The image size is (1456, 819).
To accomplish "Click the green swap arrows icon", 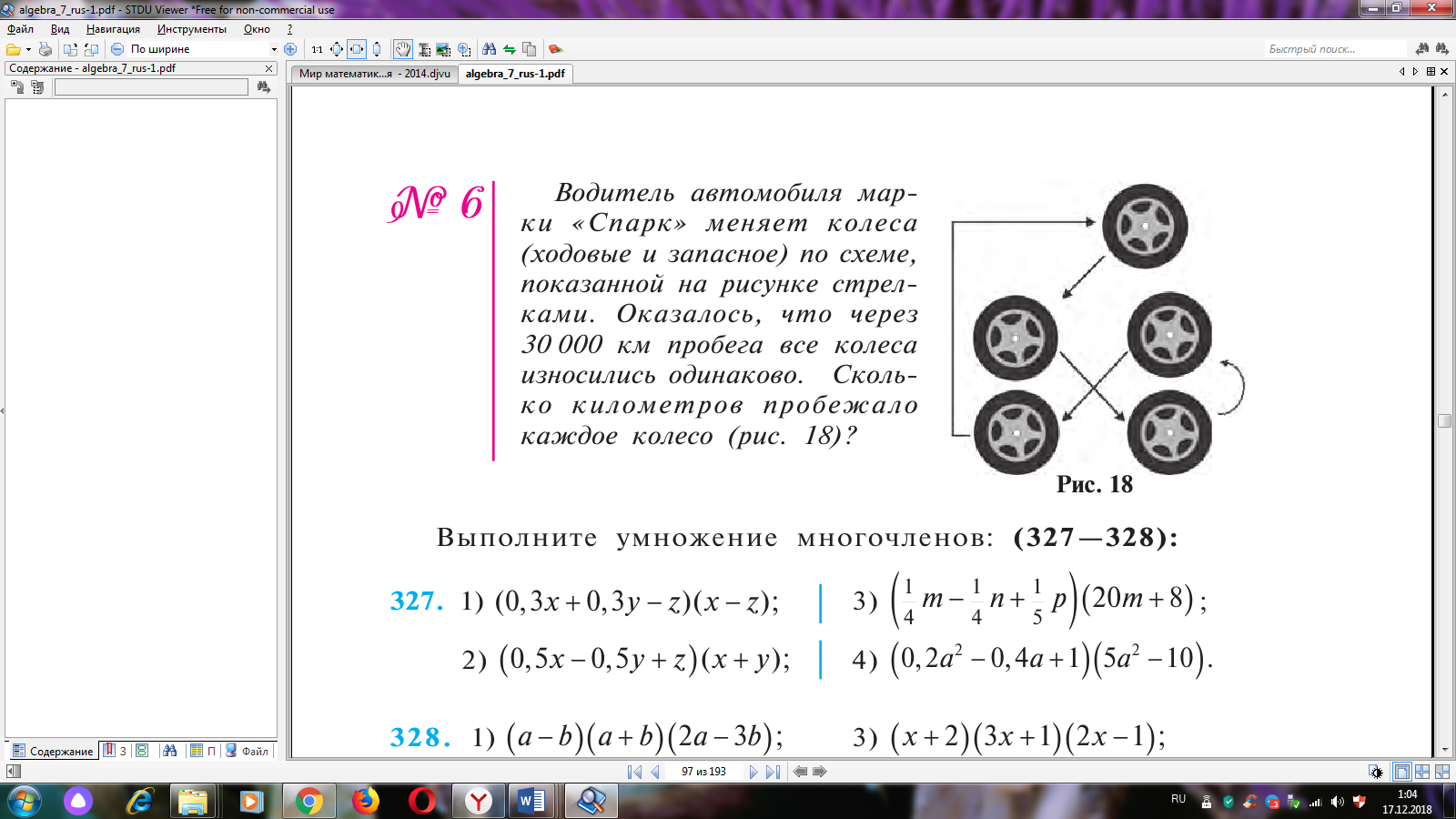I will (x=510, y=49).
